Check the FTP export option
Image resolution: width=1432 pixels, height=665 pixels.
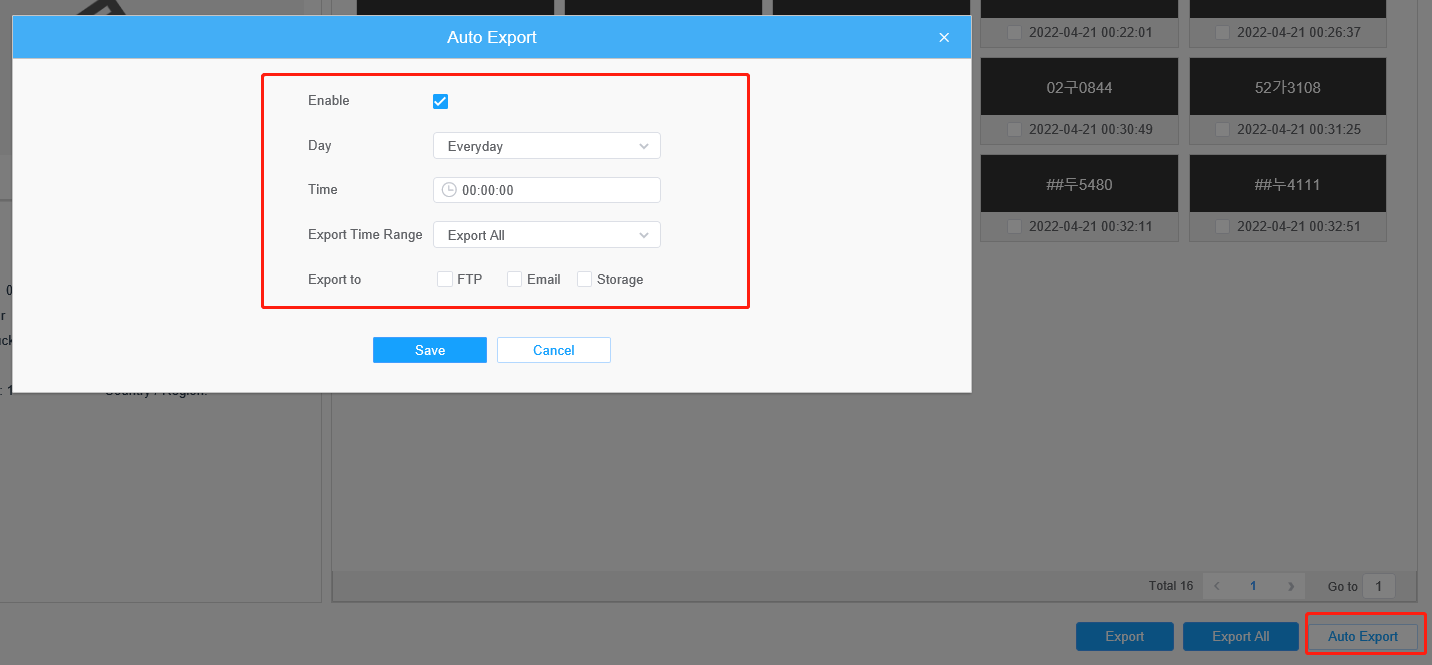coord(445,280)
